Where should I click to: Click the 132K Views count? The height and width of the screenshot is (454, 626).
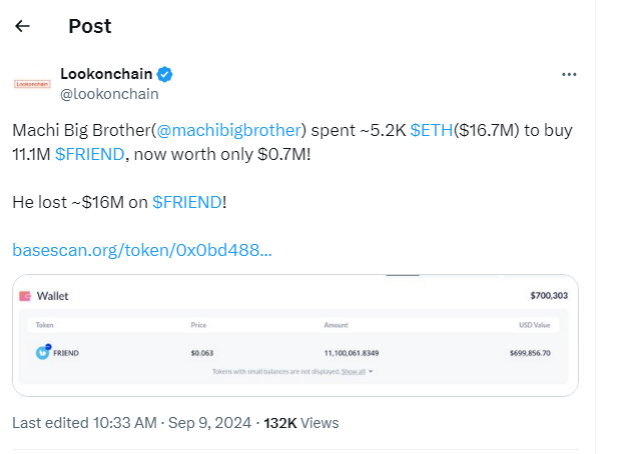[301, 423]
